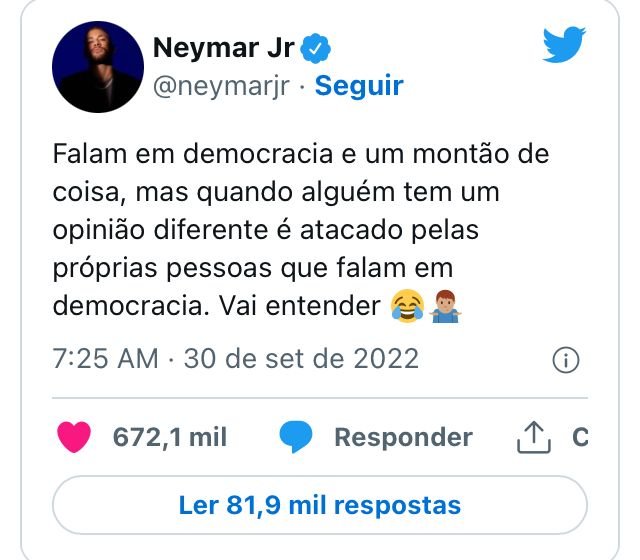Click the shrugging man emoji
The height and width of the screenshot is (560, 640).
pyautogui.click(x=445, y=306)
